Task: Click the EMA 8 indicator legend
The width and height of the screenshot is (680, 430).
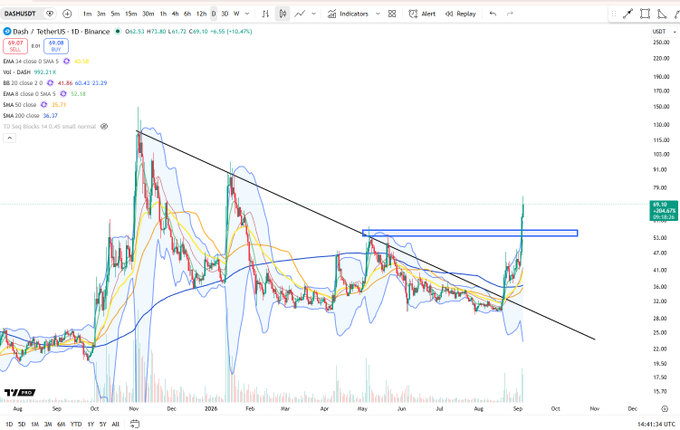Action: pos(29,94)
